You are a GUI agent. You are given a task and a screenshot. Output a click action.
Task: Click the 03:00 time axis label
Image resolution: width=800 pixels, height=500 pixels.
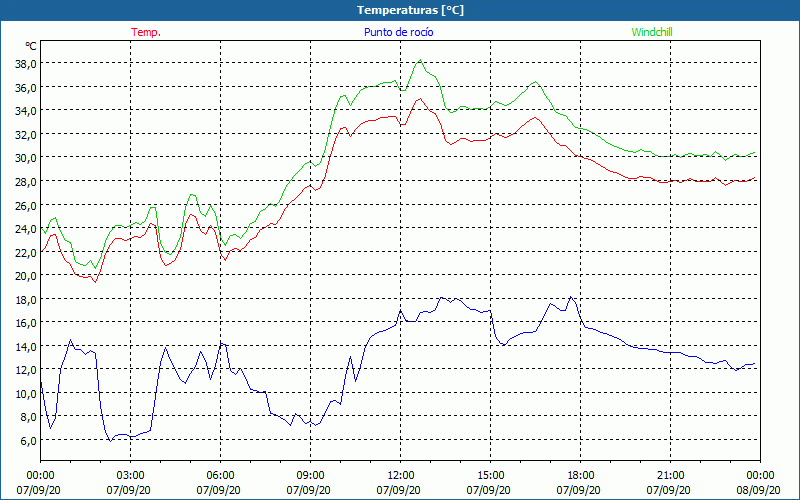pyautogui.click(x=131, y=476)
